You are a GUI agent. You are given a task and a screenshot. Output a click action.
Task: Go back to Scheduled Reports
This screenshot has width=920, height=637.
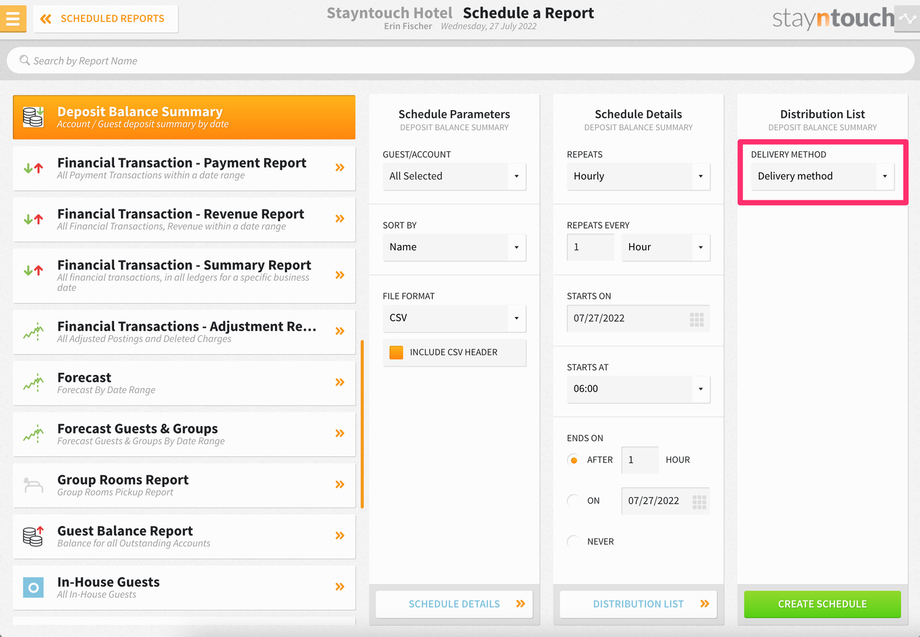point(106,19)
